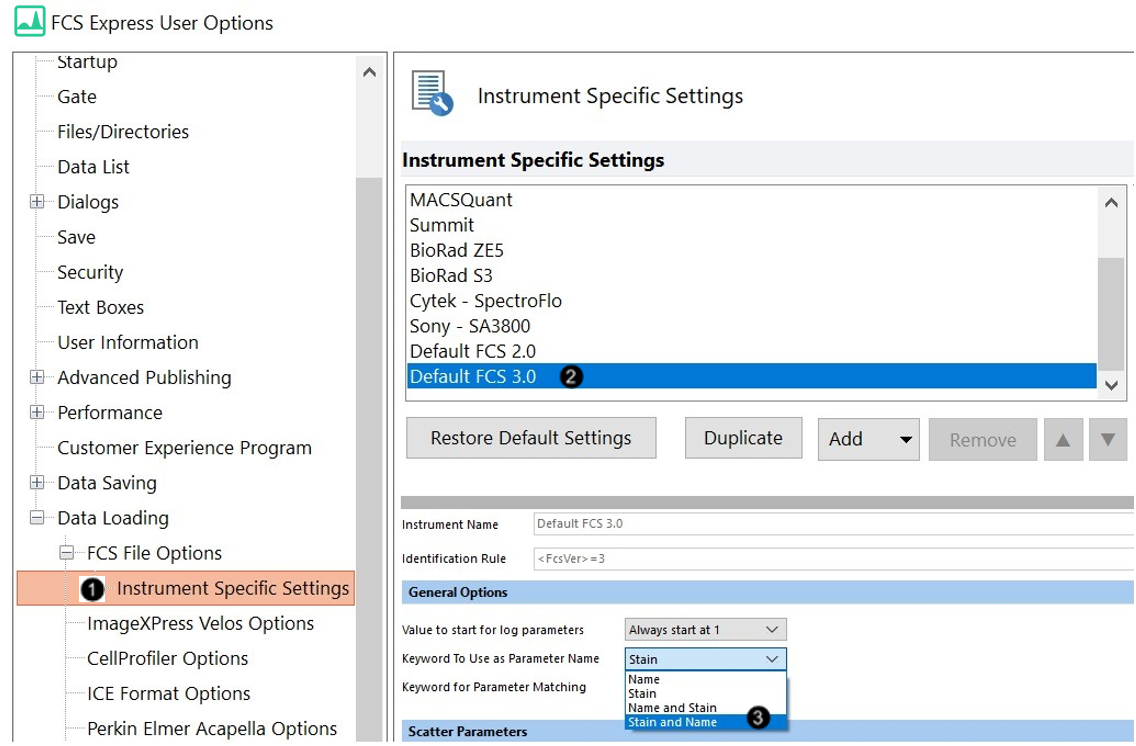Click the Duplicate button
1136x746 pixels.
coord(743,438)
